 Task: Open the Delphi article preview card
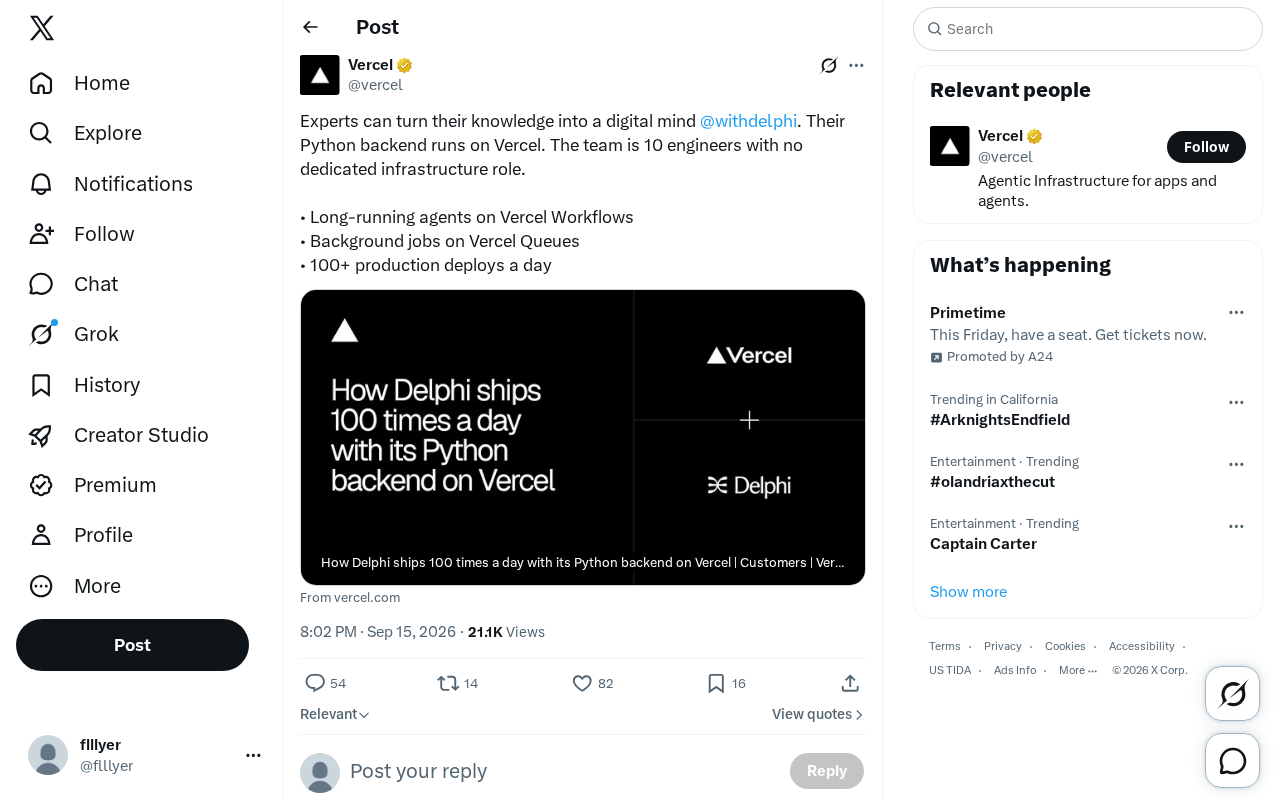[x=583, y=437]
